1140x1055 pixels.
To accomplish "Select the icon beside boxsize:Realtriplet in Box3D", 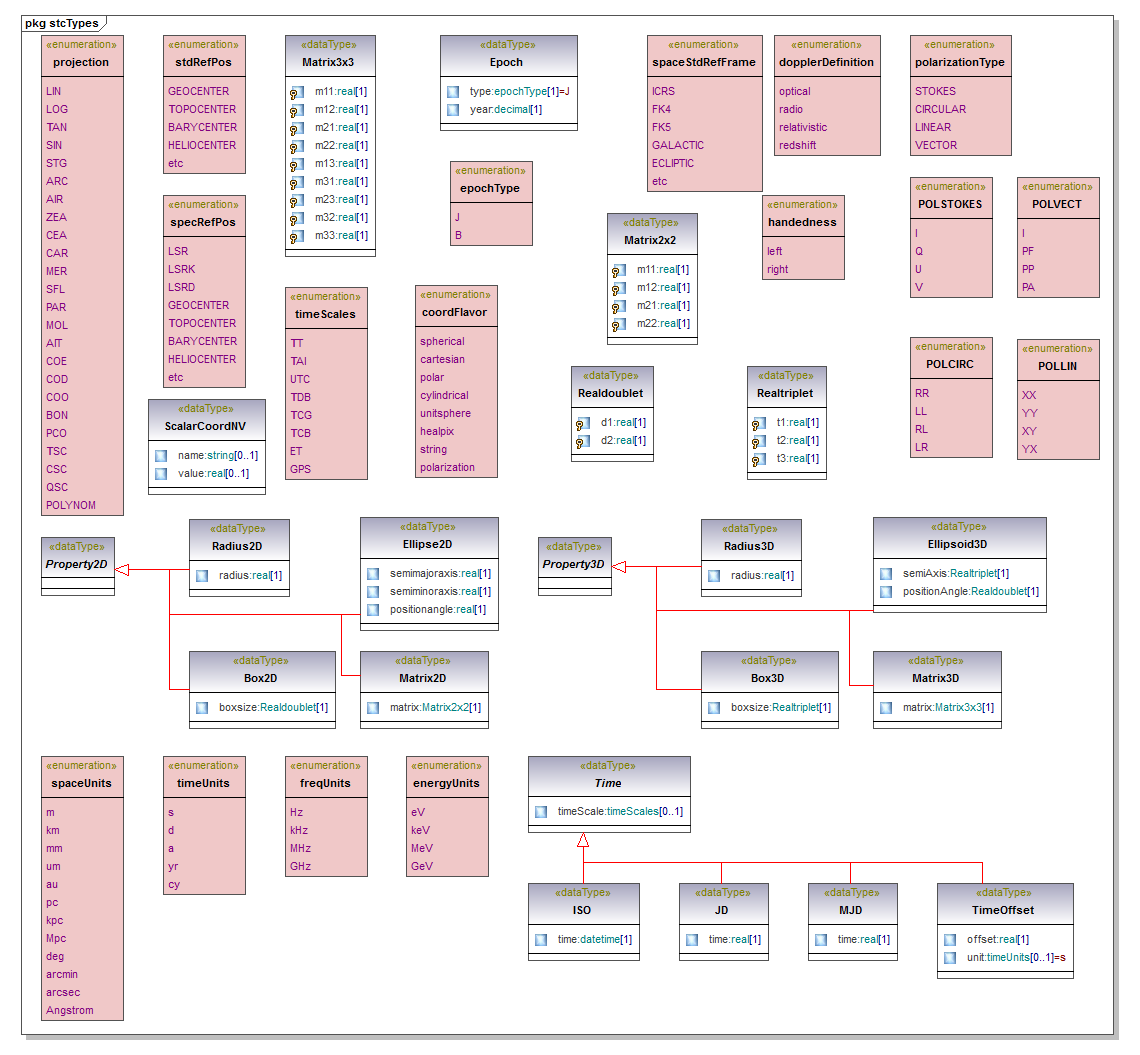I will point(714,707).
